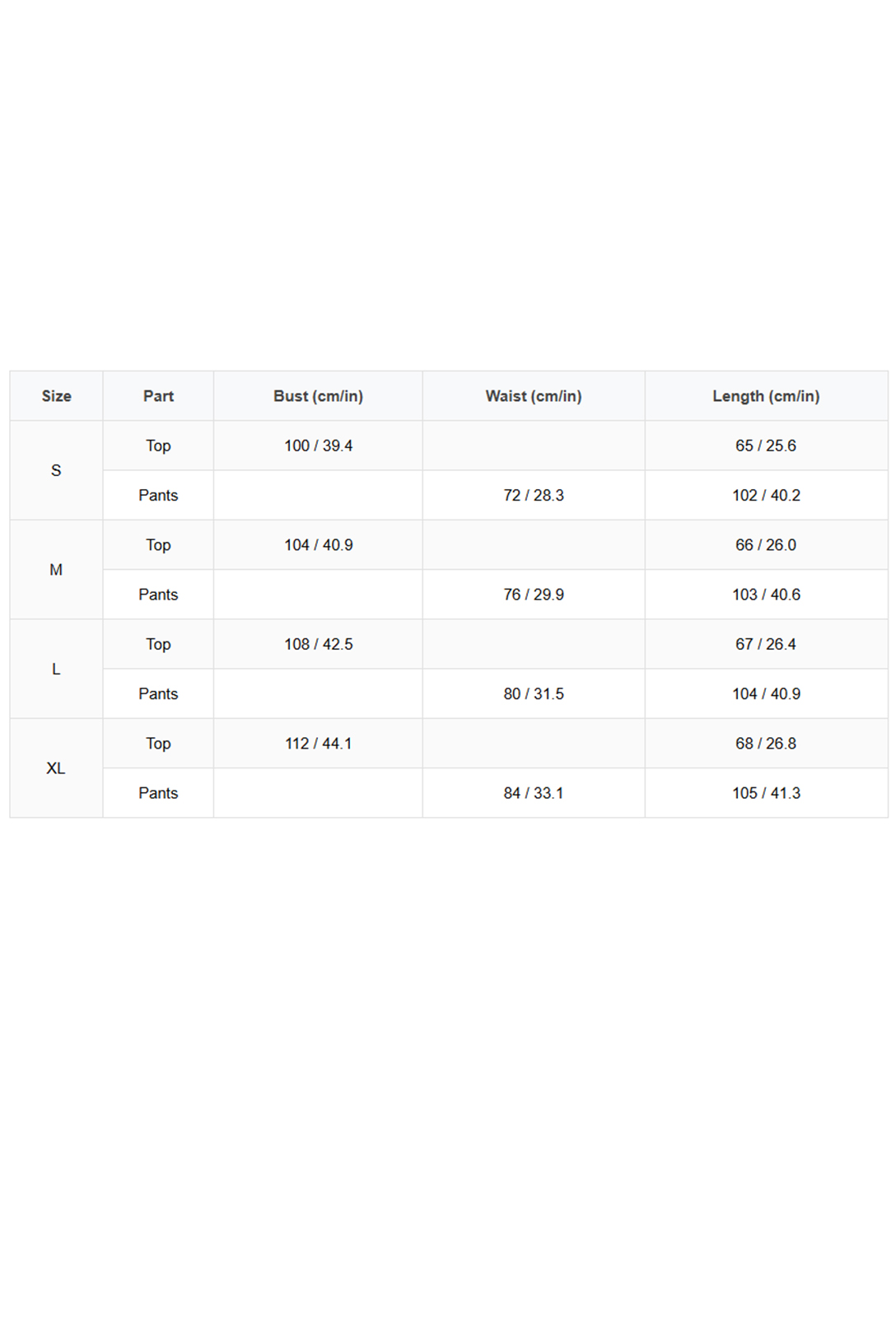Click waist value 80 / 31.5
Image resolution: width=896 pixels, height=1344 pixels.
tap(534, 693)
